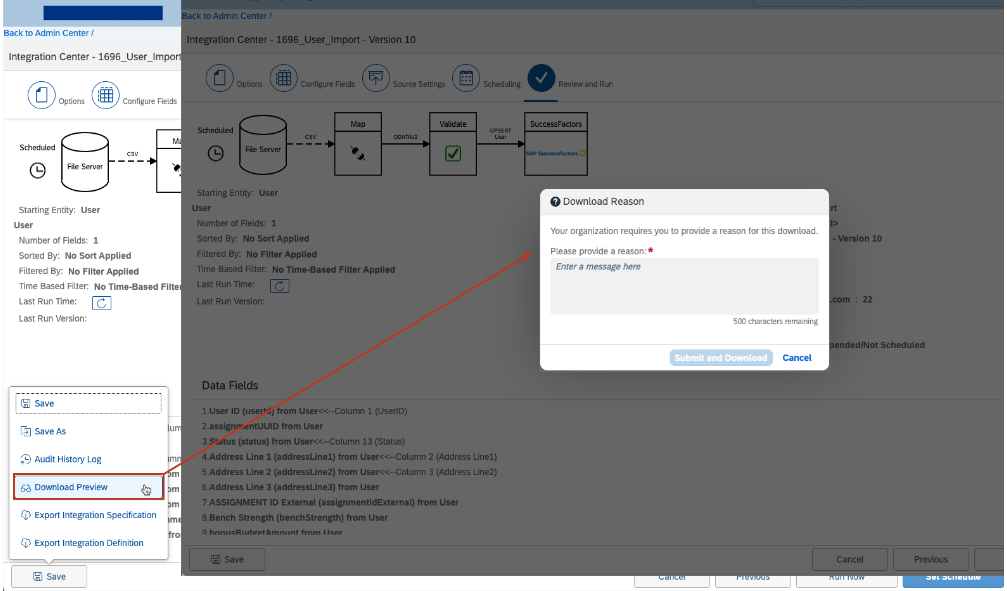Click reason message text area
1007x591 pixels.
coord(684,286)
